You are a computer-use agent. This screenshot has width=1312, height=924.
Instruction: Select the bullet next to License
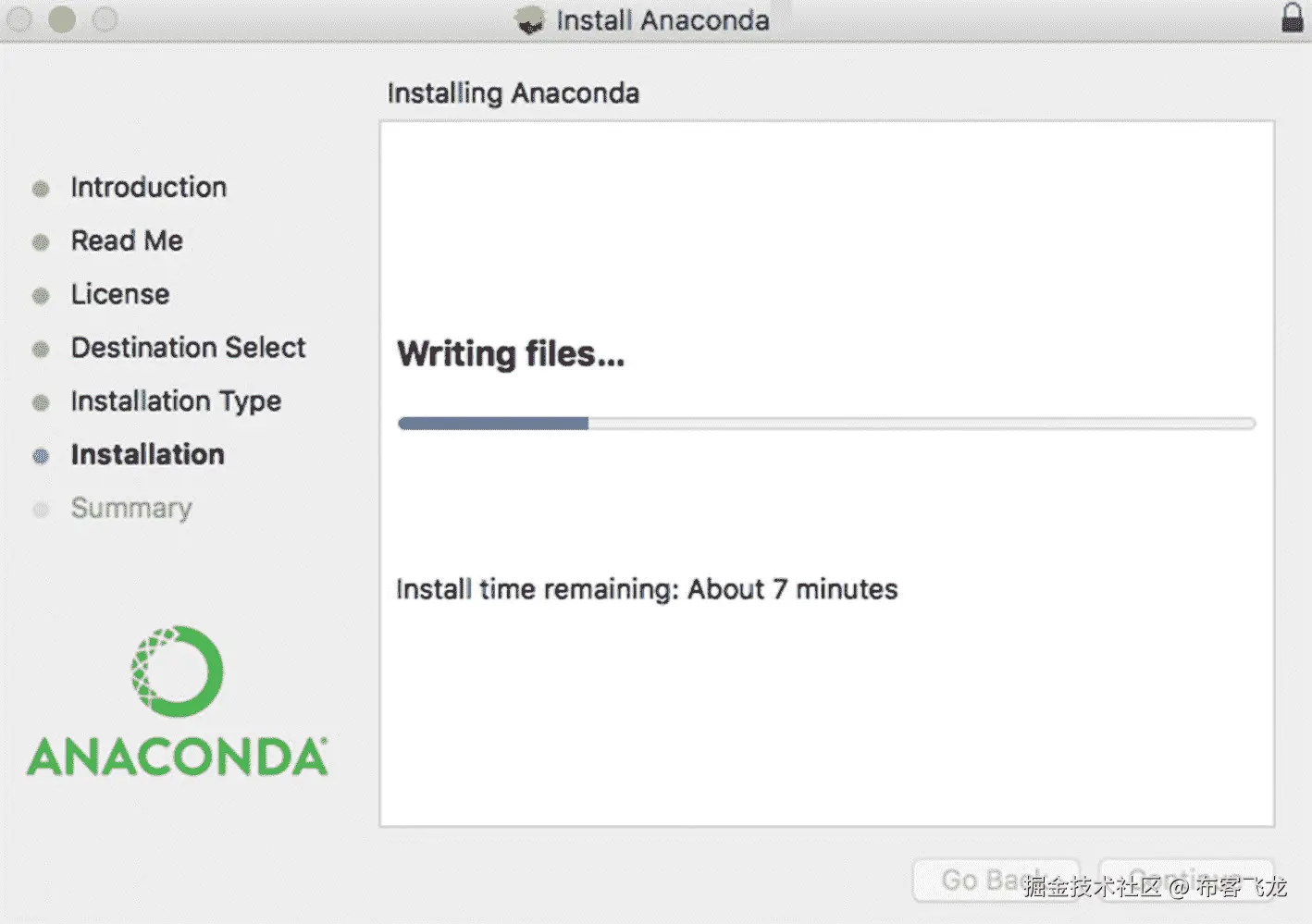tap(41, 296)
